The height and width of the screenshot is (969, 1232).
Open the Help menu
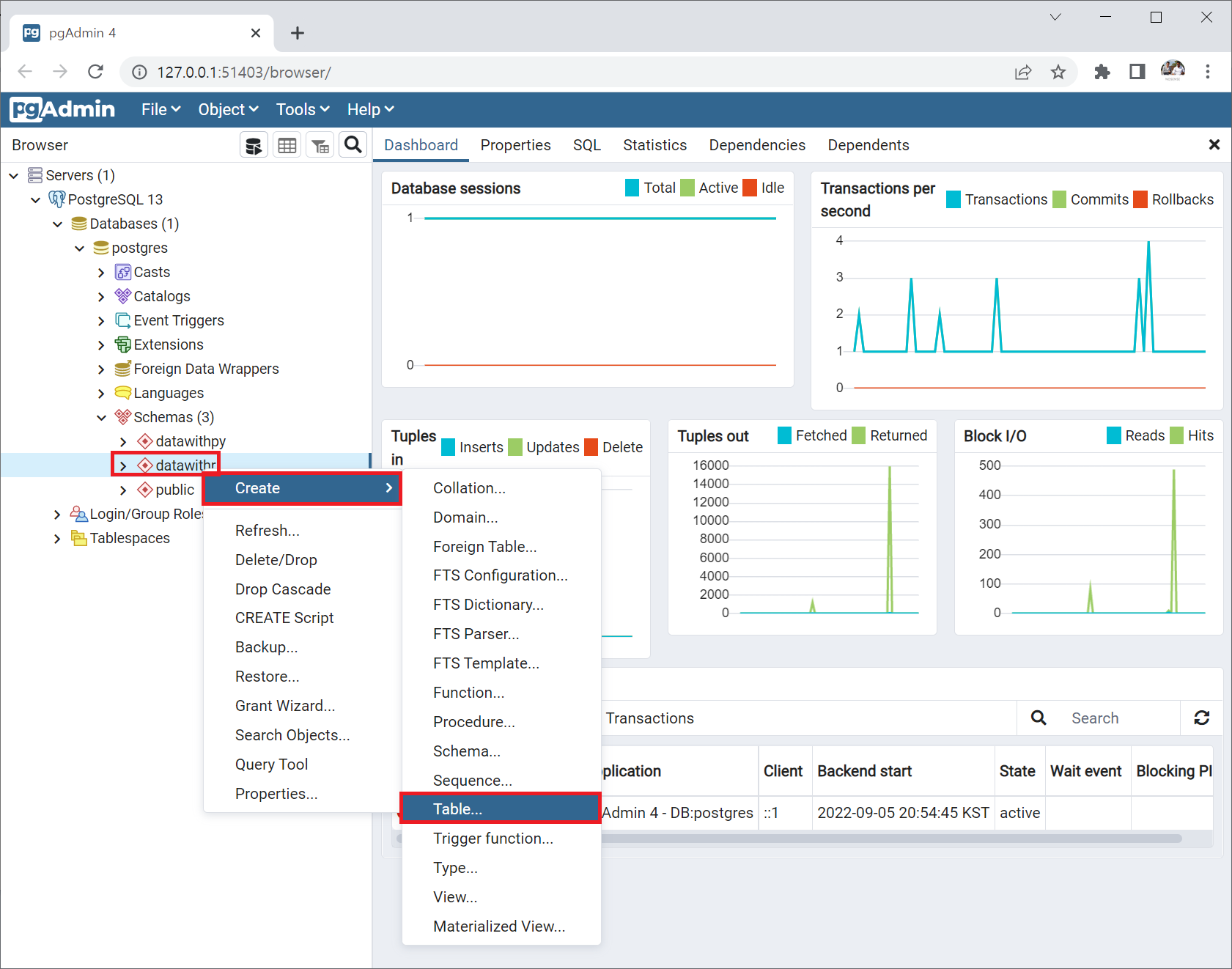pyautogui.click(x=371, y=109)
